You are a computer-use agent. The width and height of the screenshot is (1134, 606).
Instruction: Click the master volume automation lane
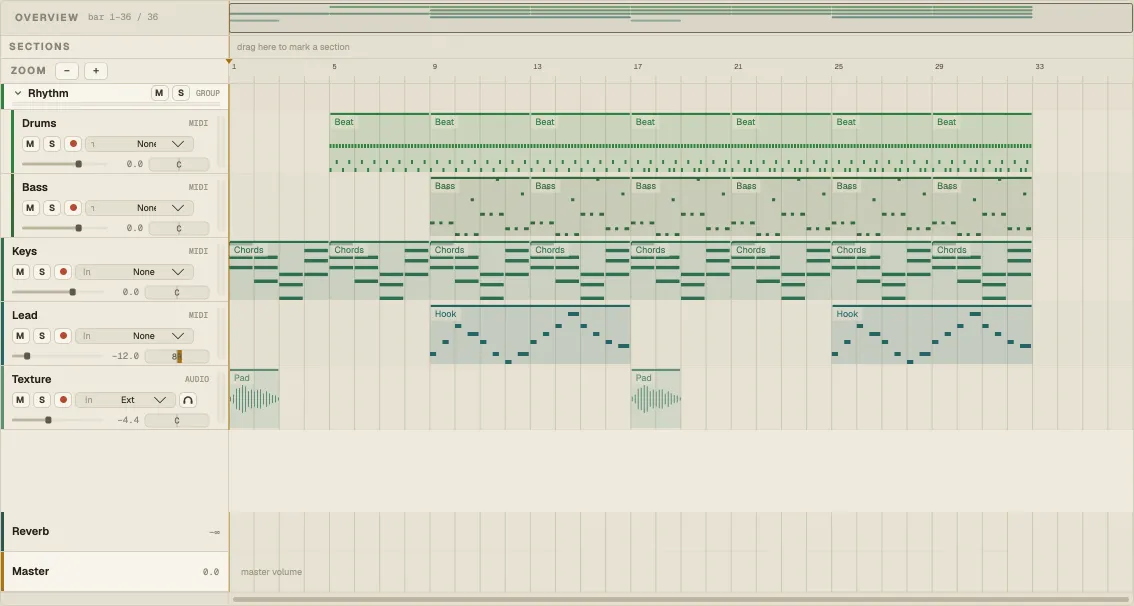point(681,571)
